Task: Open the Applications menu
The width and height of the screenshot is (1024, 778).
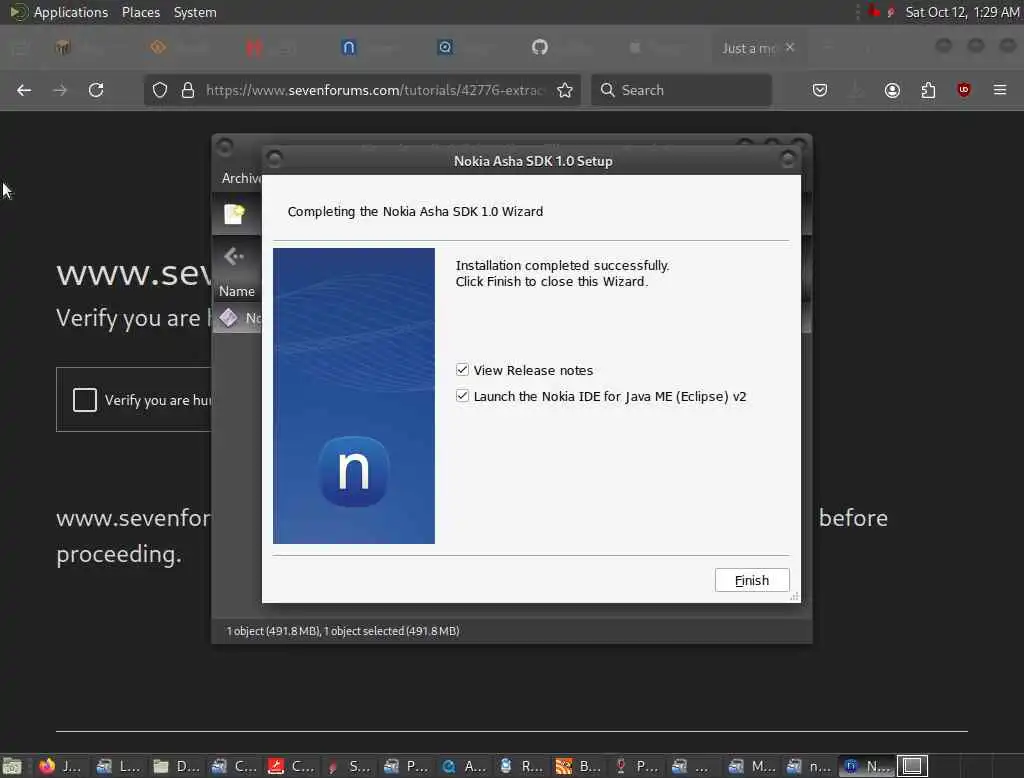Action: [x=71, y=12]
